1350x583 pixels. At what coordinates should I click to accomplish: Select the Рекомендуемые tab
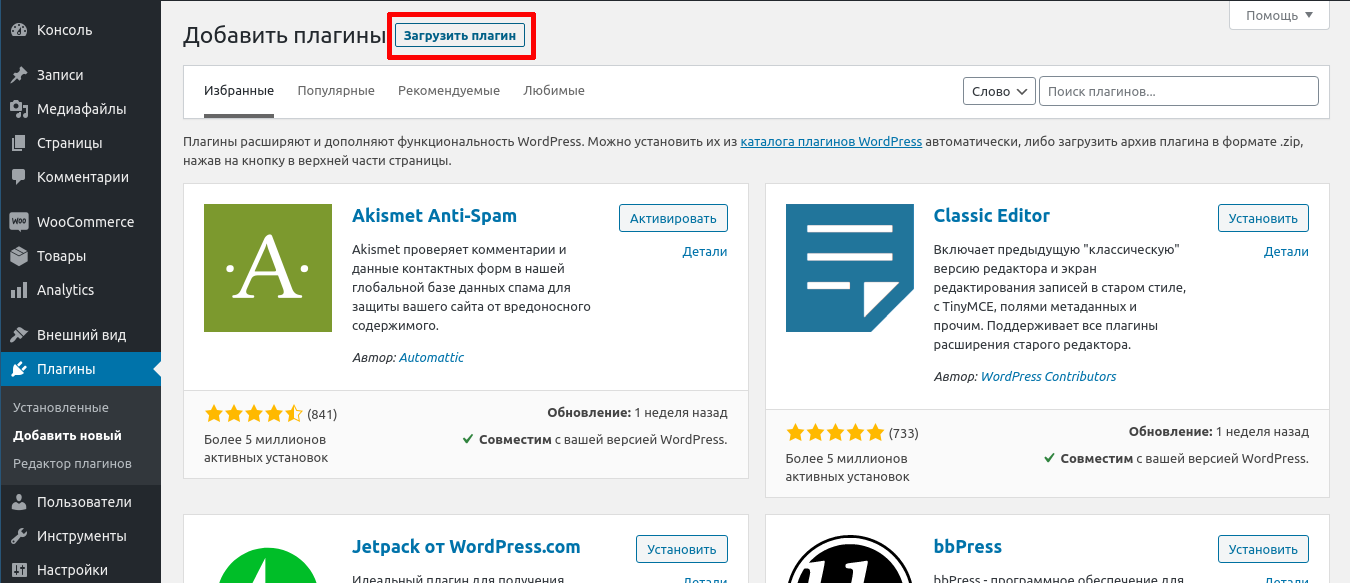pos(448,91)
